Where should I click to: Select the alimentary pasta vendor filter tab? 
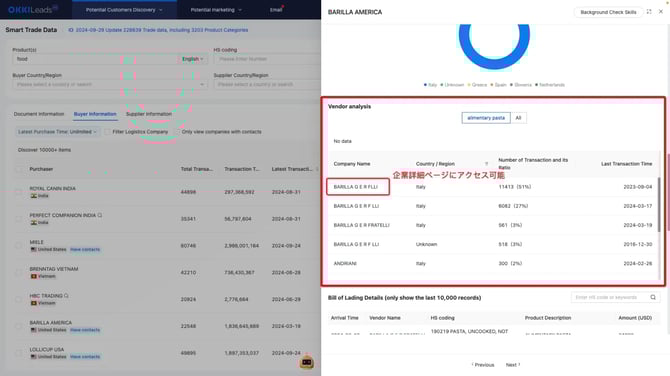click(486, 118)
